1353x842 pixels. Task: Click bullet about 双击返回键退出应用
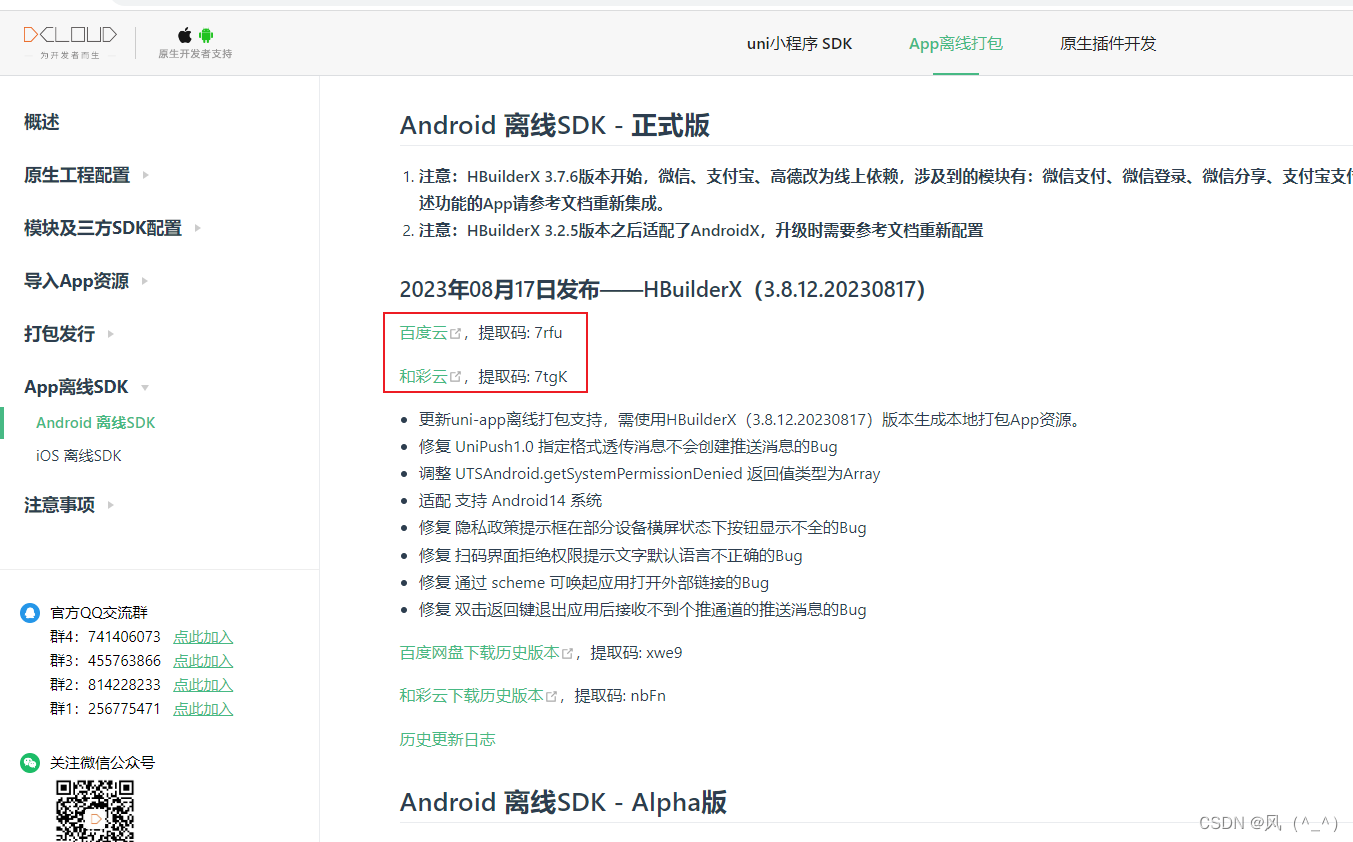[643, 609]
